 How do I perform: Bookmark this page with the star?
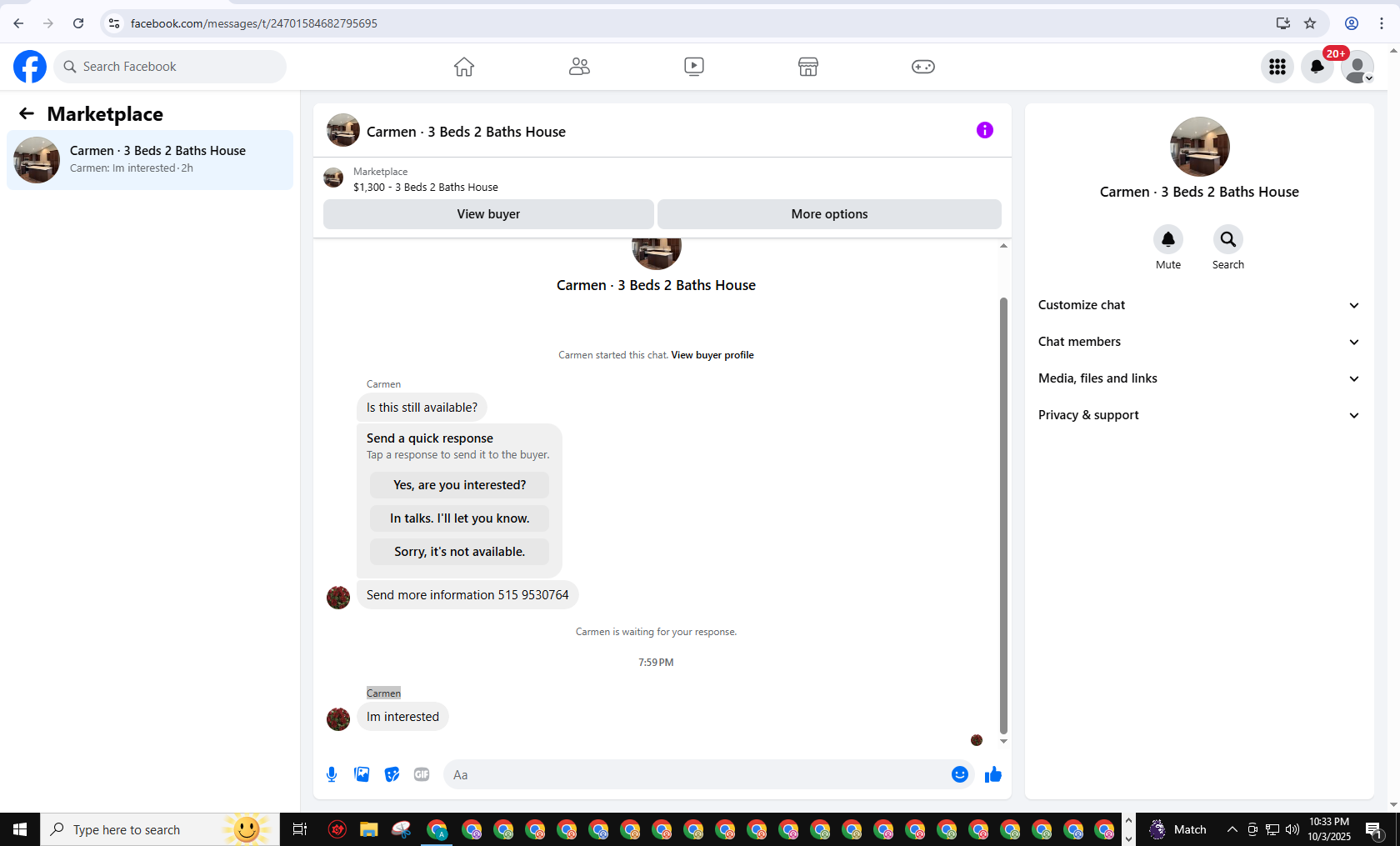tap(1310, 23)
